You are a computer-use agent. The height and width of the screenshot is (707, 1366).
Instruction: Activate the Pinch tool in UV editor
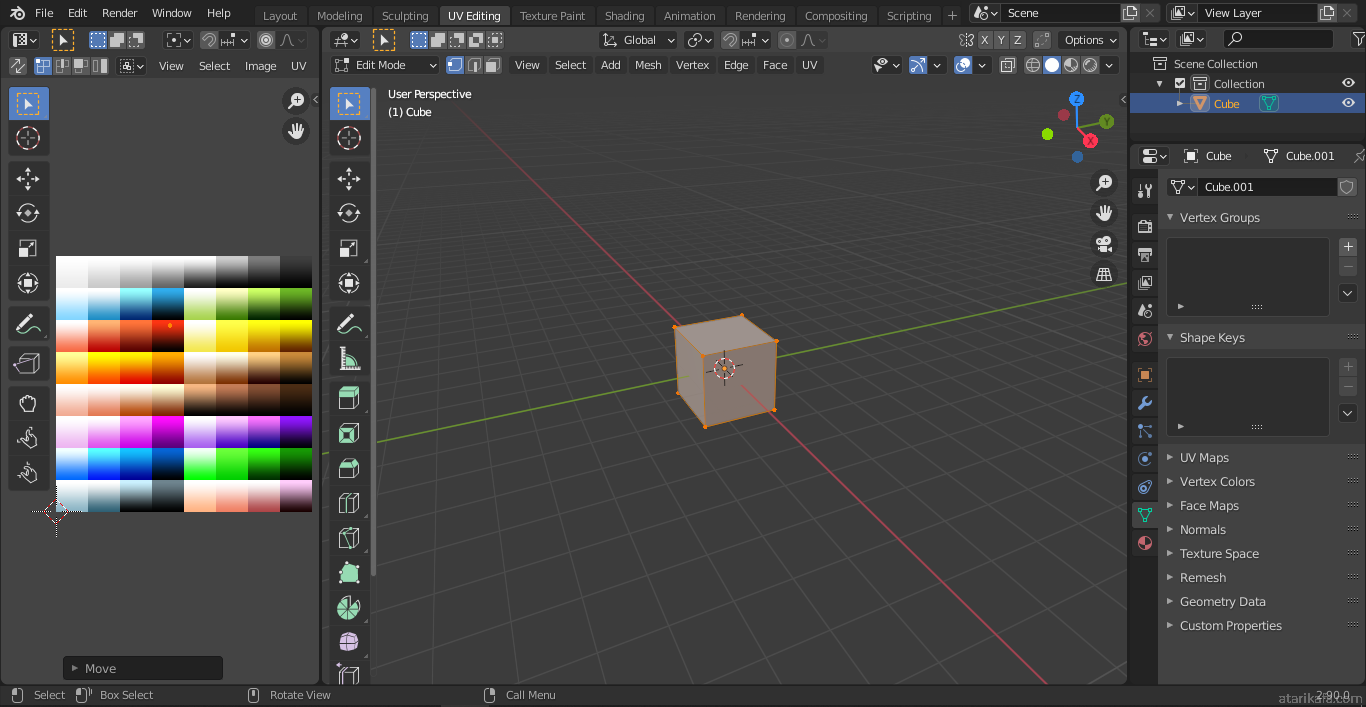(28, 473)
